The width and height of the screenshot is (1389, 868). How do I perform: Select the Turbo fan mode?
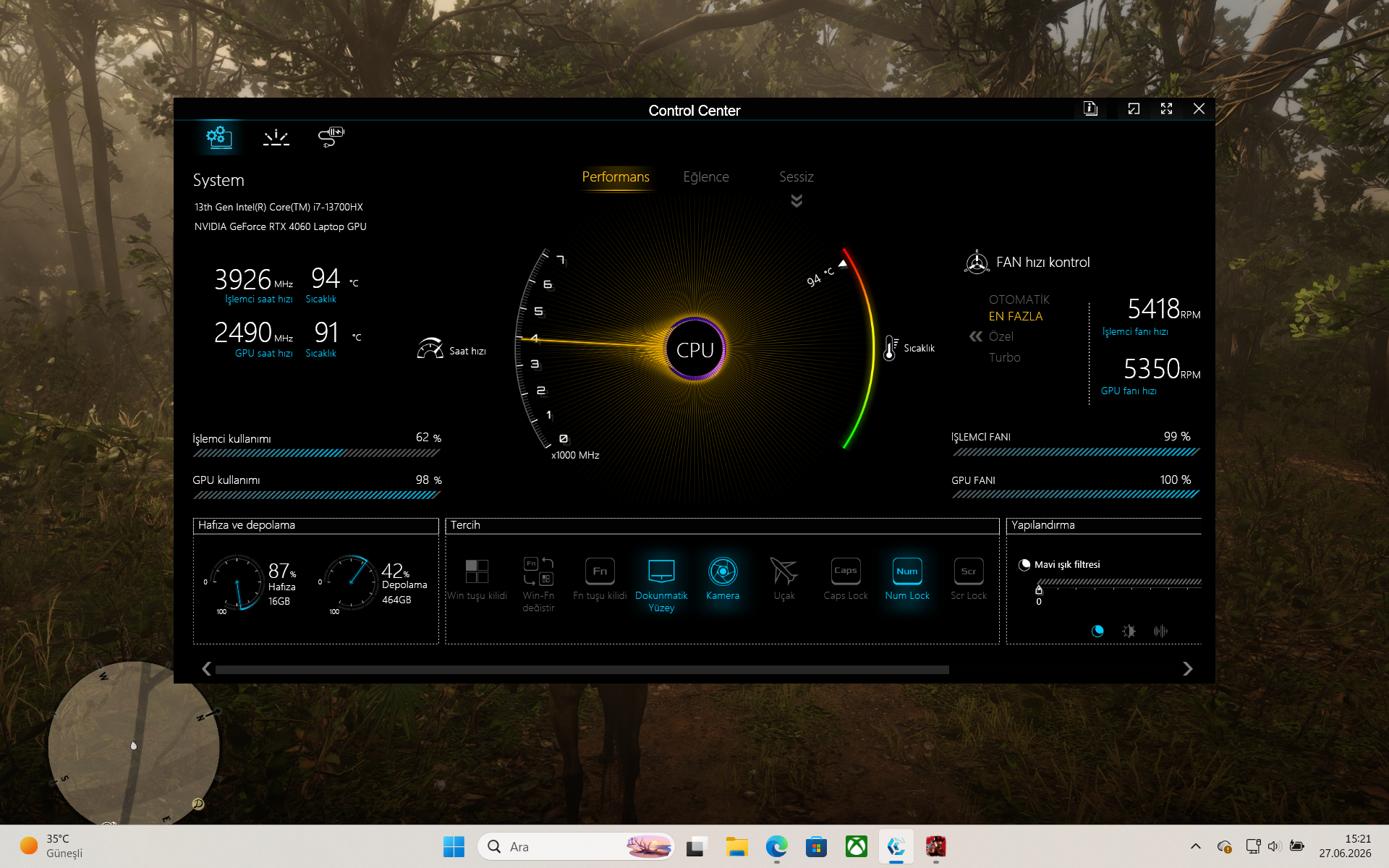point(1005,357)
